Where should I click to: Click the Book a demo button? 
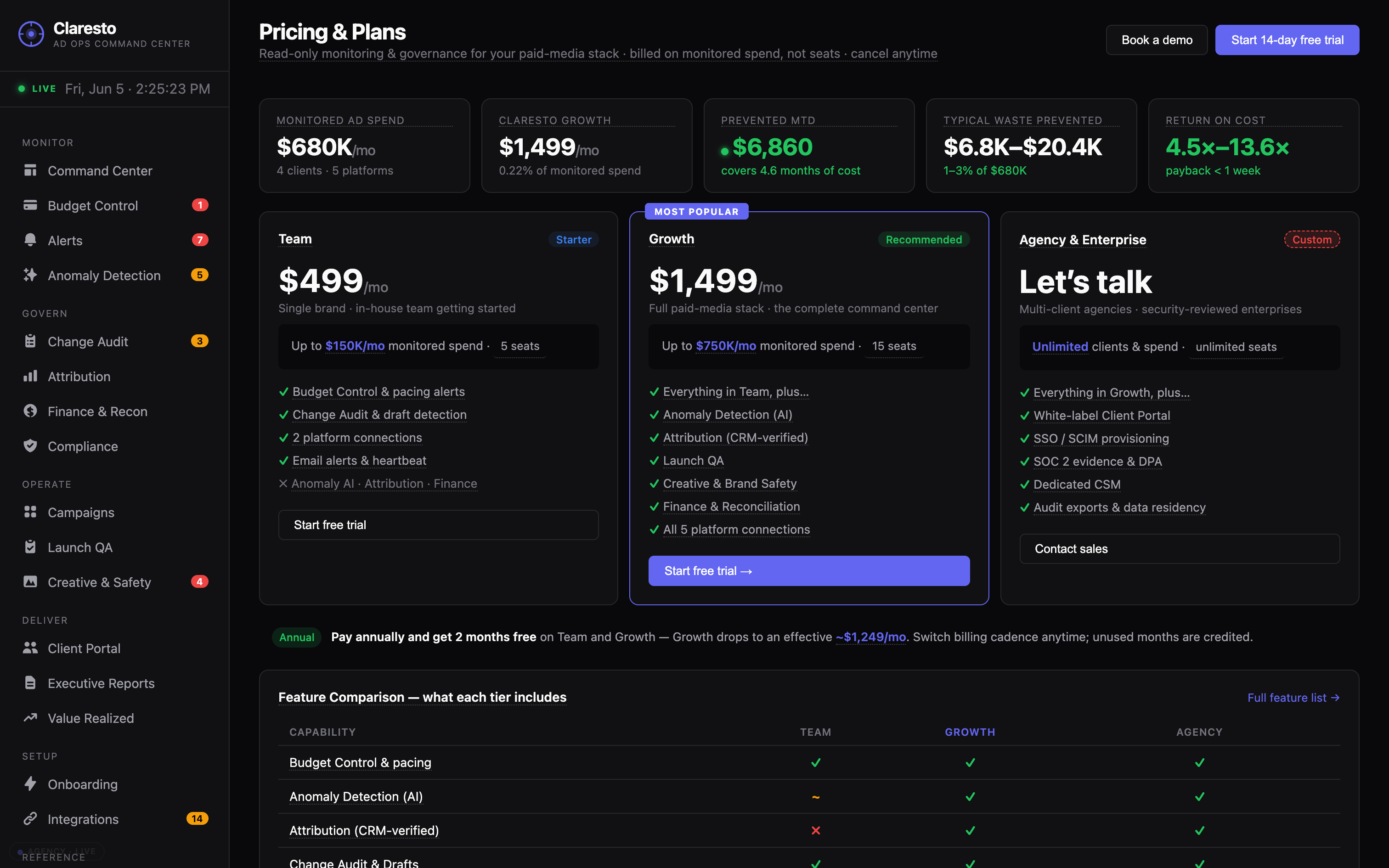(1157, 39)
